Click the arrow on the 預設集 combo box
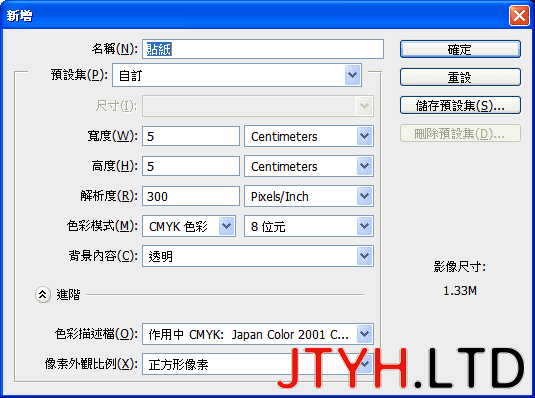The height and width of the screenshot is (398, 535). (x=352, y=75)
